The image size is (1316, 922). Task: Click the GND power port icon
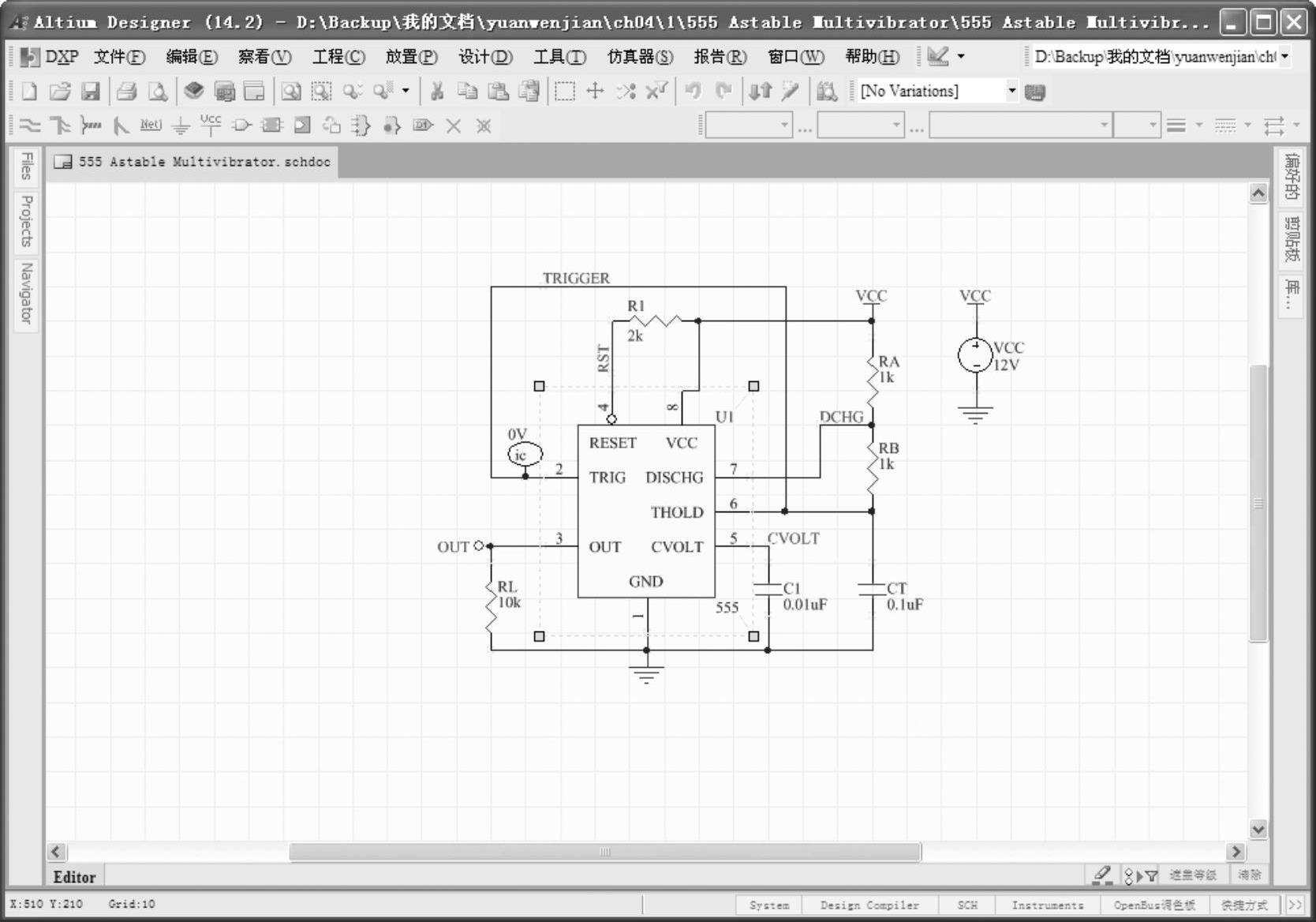point(181,126)
